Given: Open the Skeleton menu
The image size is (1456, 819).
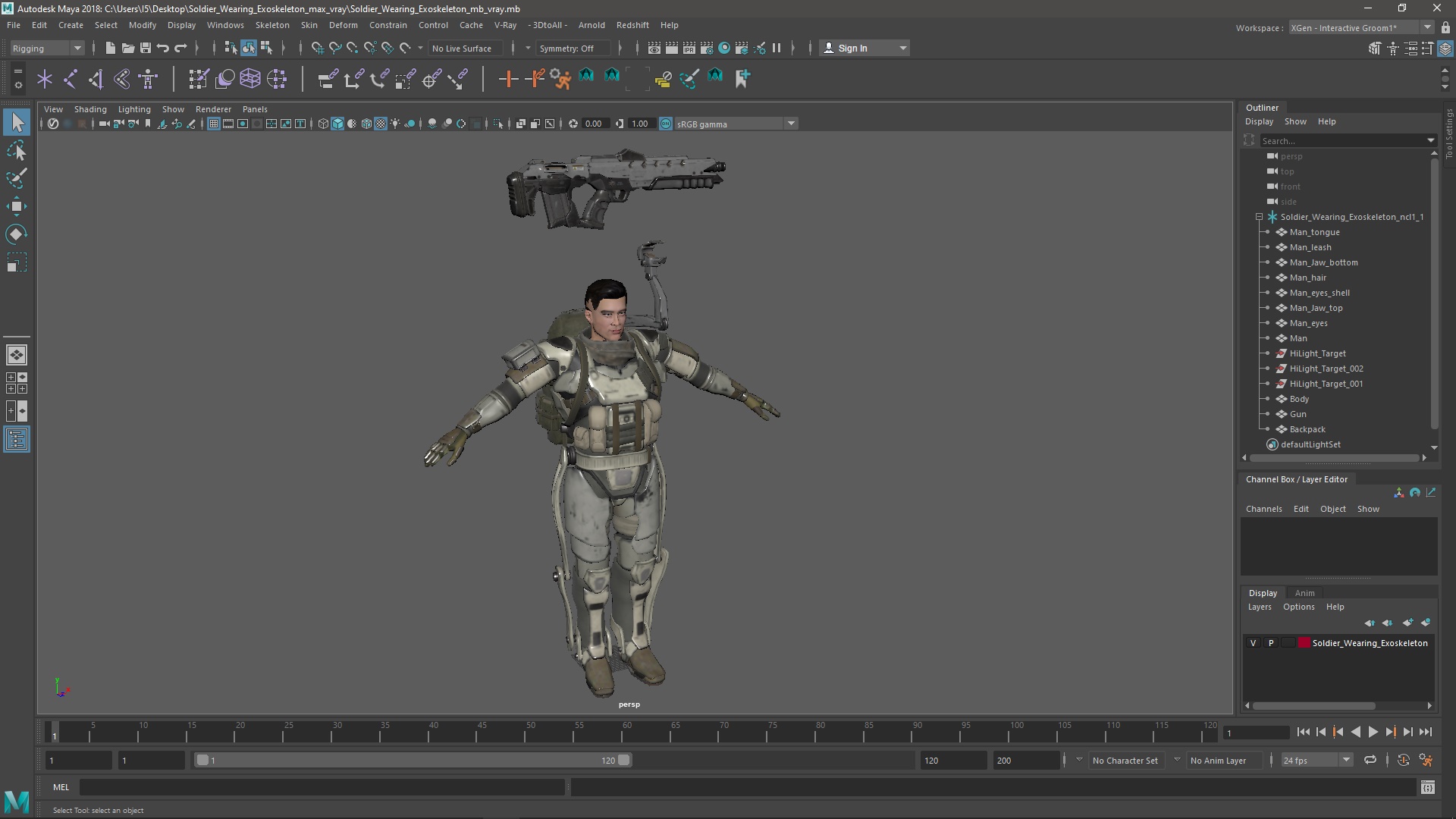Looking at the screenshot, I should (272, 25).
